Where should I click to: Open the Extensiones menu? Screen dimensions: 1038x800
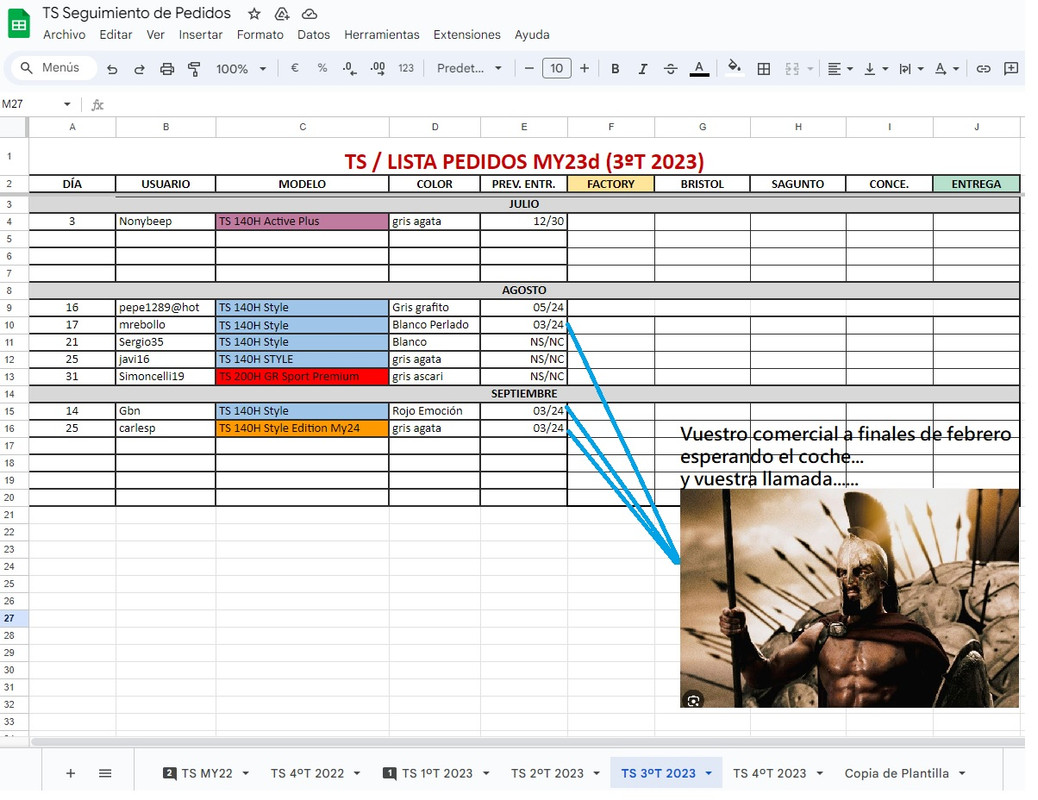point(467,34)
